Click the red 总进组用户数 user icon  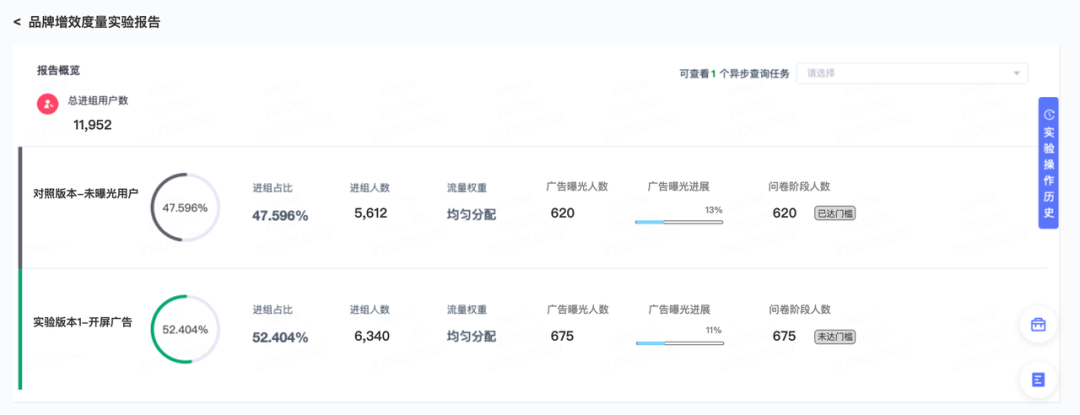click(47, 103)
